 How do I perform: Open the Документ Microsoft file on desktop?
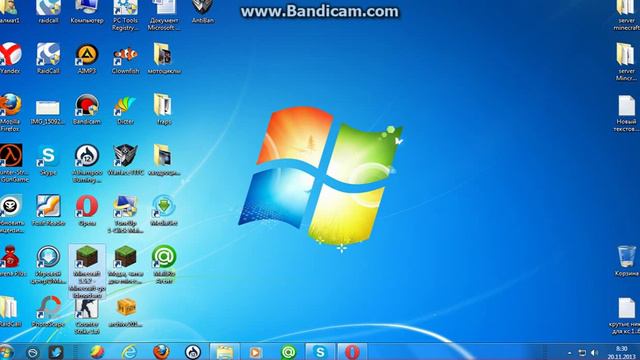(x=163, y=16)
